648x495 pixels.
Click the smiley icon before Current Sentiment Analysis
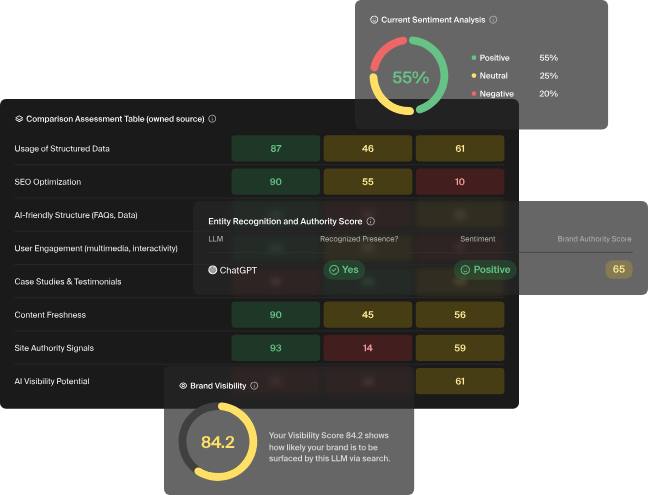(374, 19)
